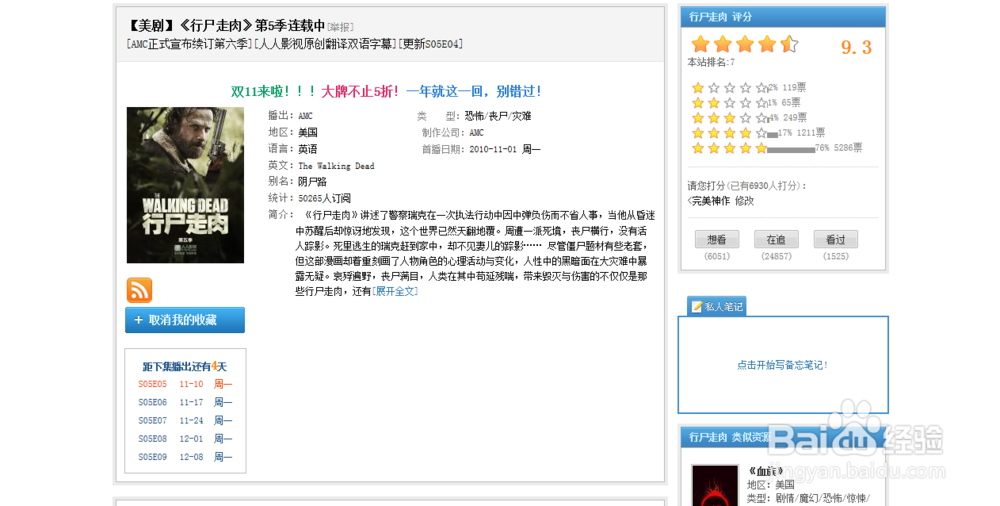Click the 想看 button
The height and width of the screenshot is (506, 1000).
pyautogui.click(x=717, y=239)
